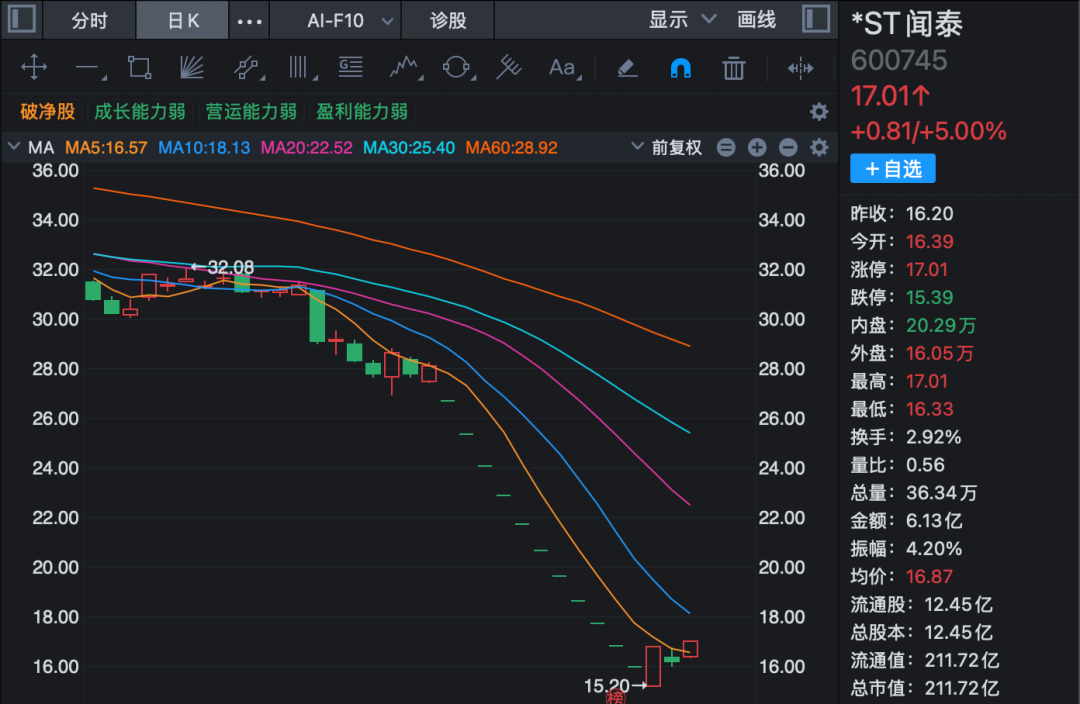
Task: Delete drawings with the trash icon
Action: coord(734,68)
